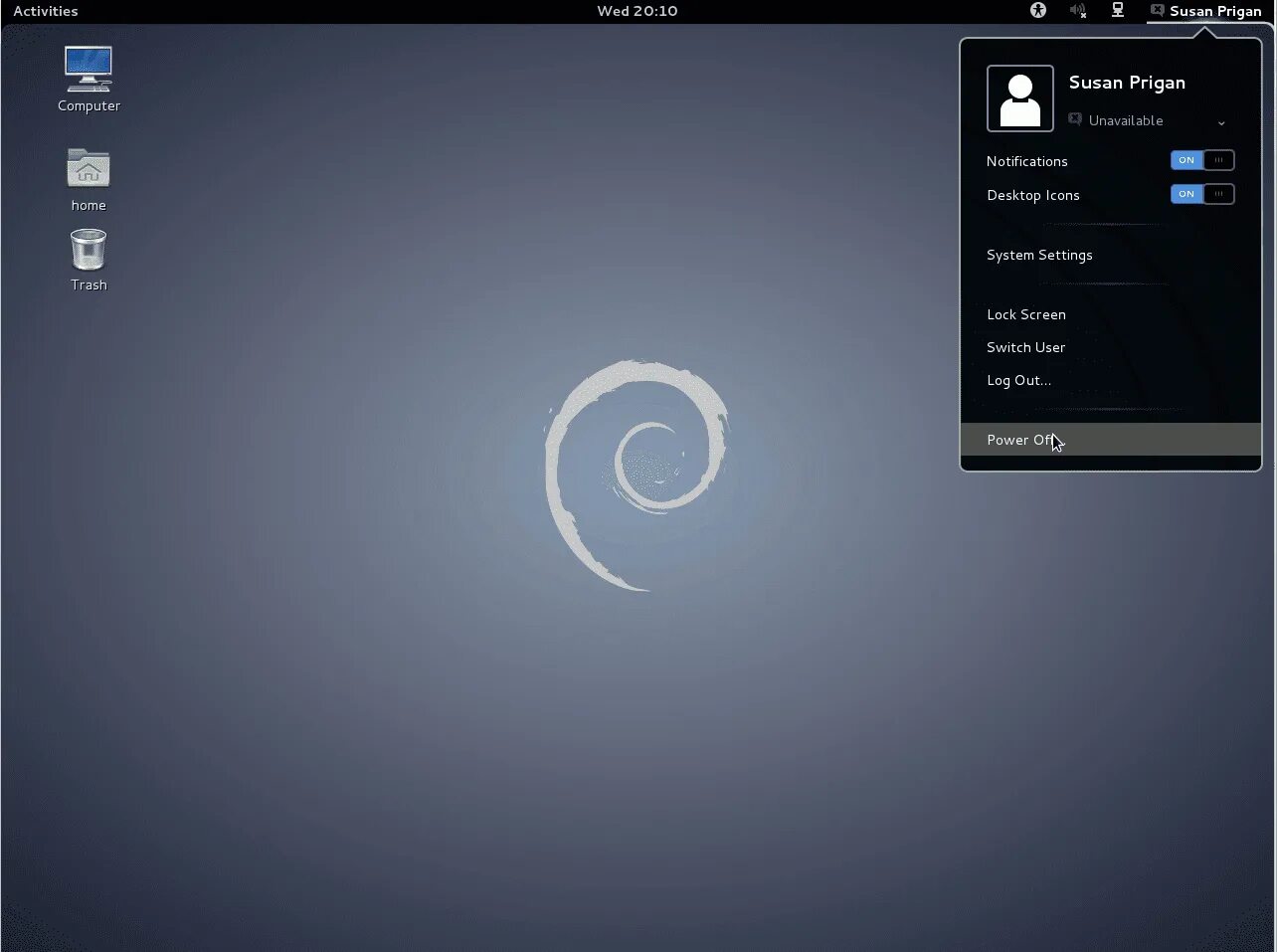1277x952 pixels.
Task: Open the network connection icon
Action: 1118,10
